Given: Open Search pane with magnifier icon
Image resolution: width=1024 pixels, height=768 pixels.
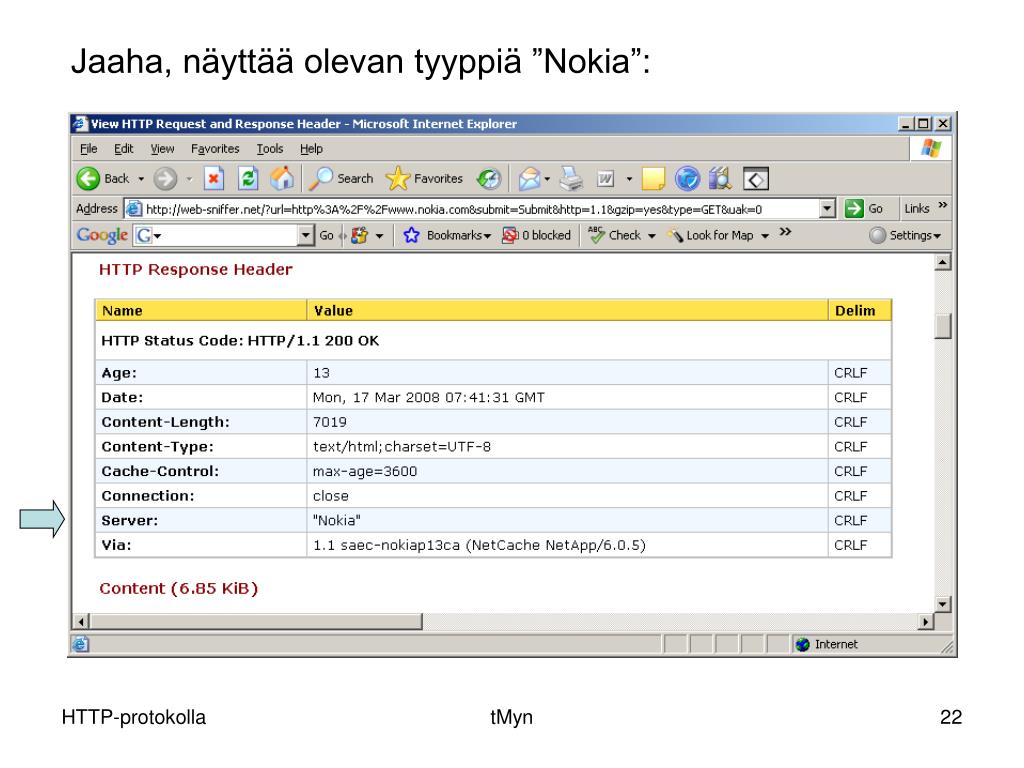Looking at the screenshot, I should tap(340, 178).
